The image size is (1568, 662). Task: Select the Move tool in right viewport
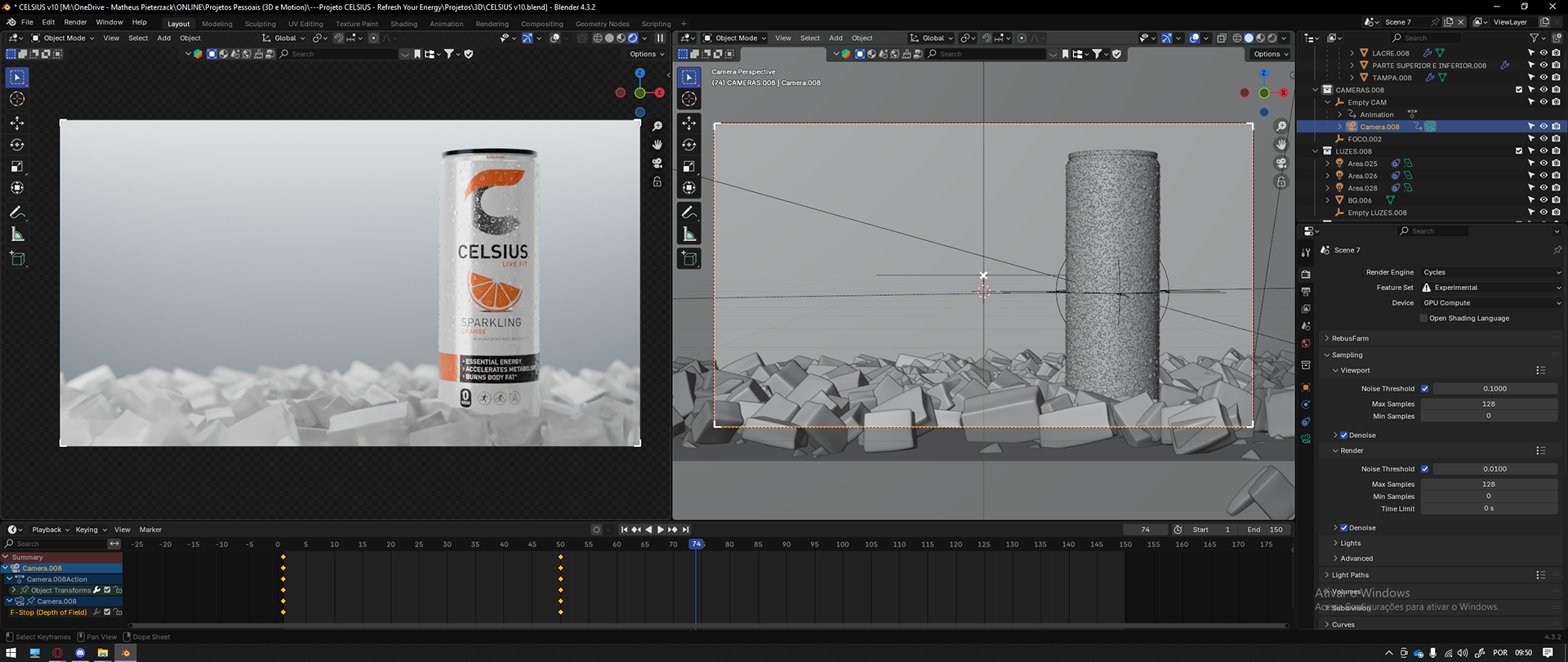[x=689, y=123]
